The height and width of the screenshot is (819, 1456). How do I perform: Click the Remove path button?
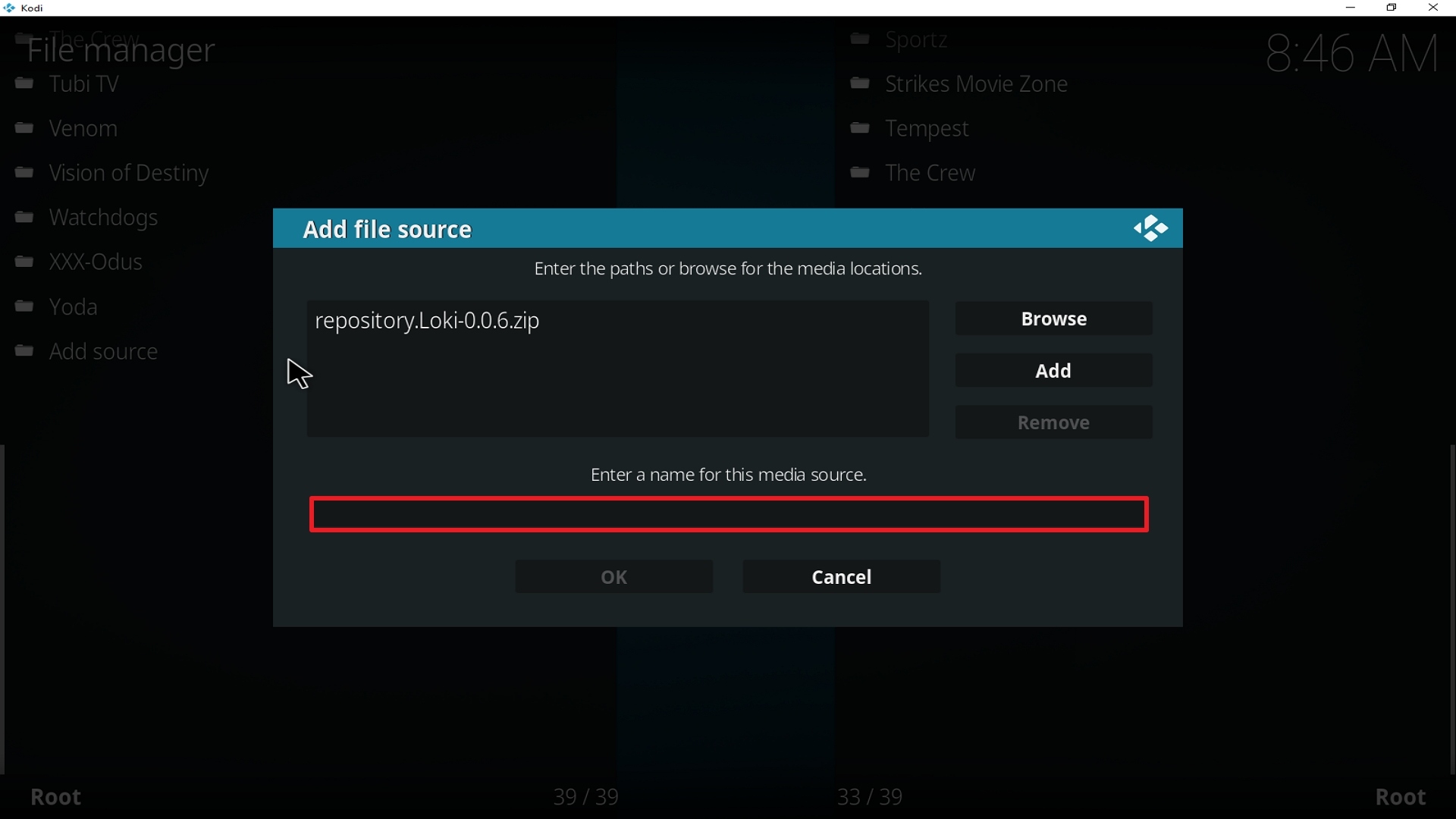1054,423
